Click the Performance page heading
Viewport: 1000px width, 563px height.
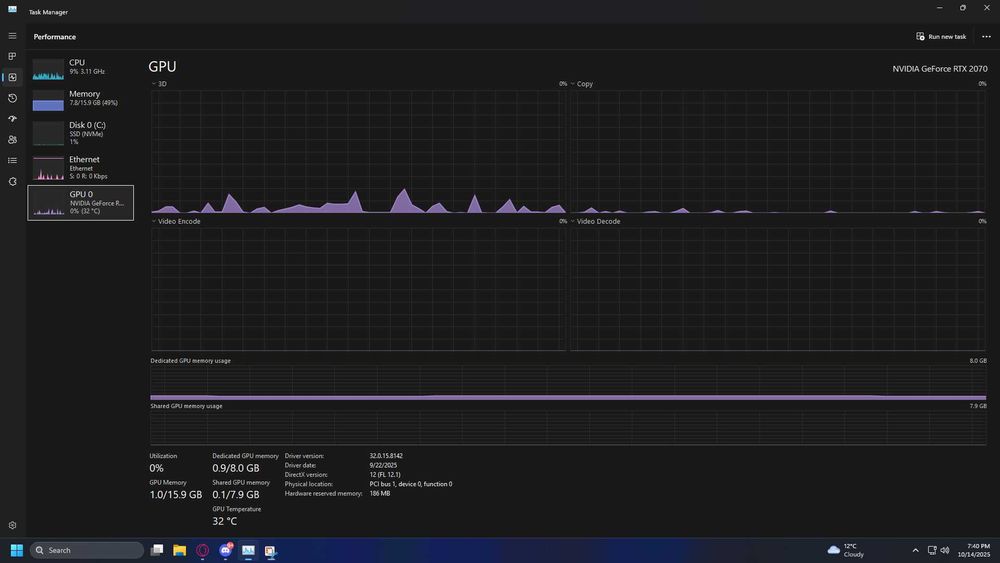click(55, 36)
